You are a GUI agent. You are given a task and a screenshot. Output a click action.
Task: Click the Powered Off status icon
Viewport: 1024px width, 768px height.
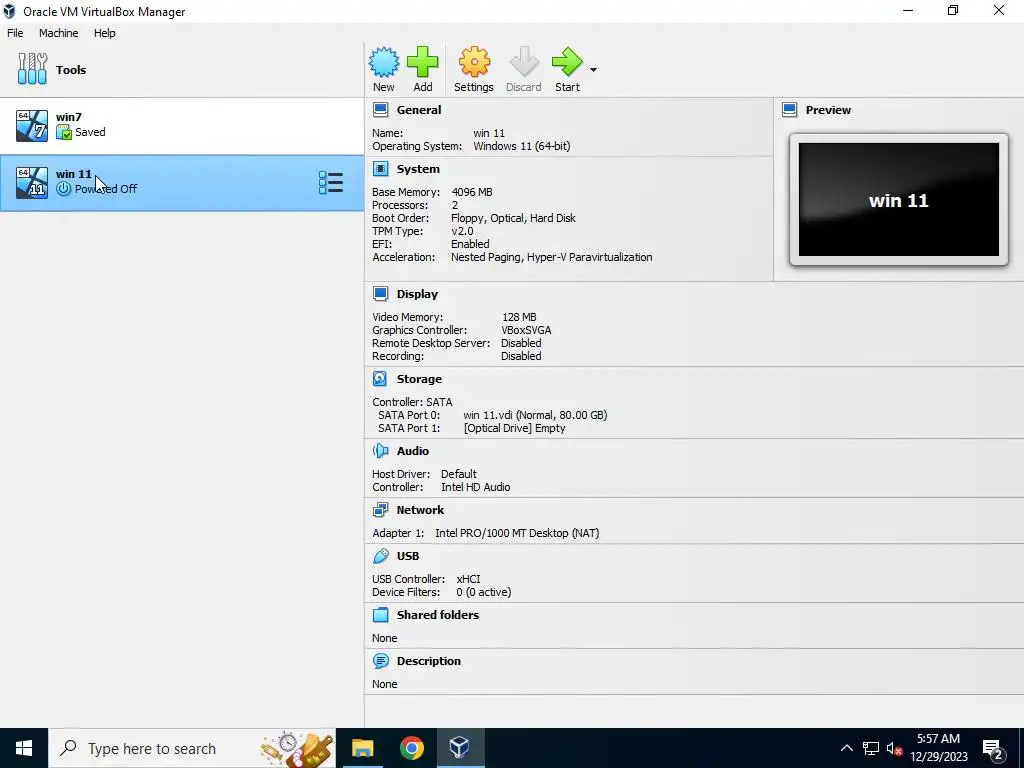coord(63,189)
